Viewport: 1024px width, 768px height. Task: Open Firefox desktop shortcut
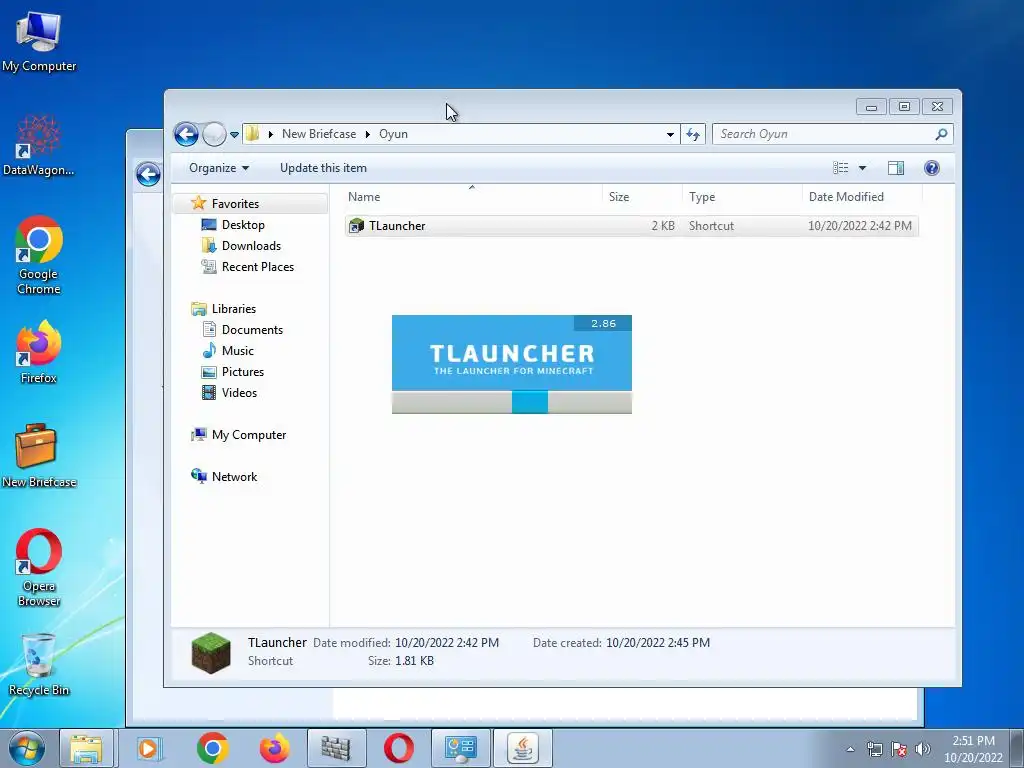tap(39, 352)
